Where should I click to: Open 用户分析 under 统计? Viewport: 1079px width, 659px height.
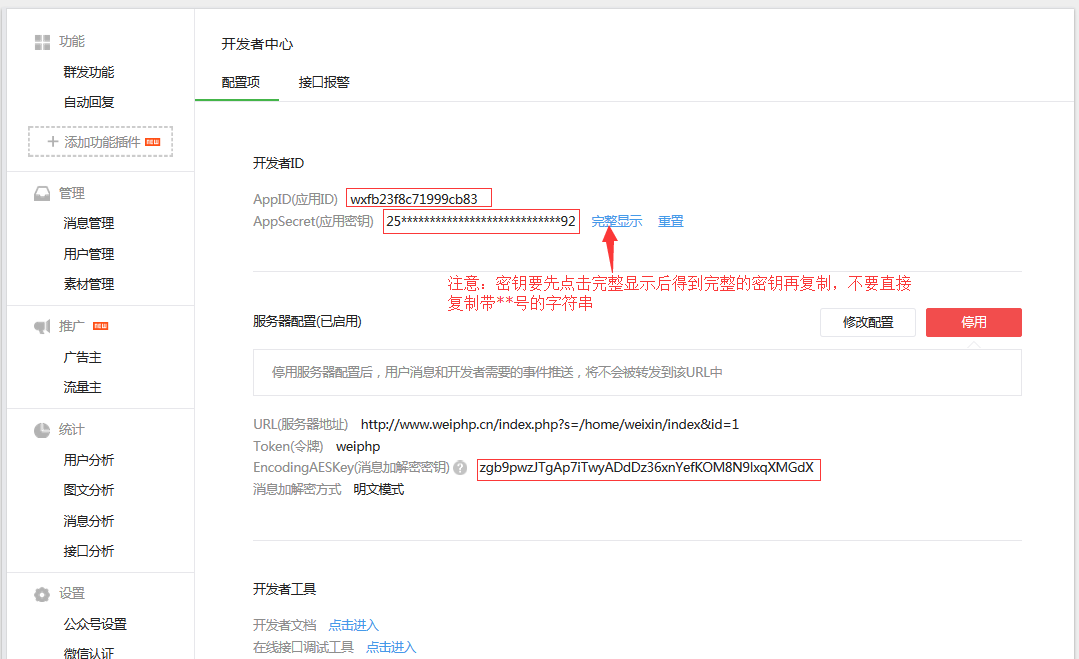tap(90, 459)
